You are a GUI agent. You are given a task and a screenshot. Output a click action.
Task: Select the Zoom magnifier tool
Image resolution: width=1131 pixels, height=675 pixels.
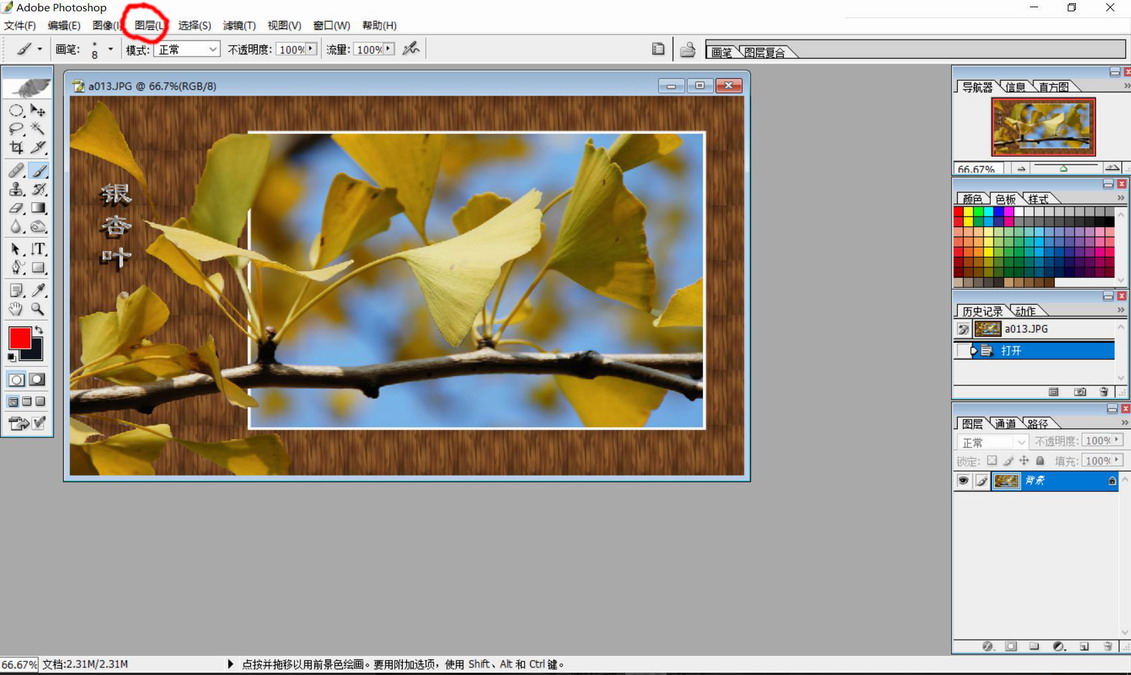[x=38, y=309]
